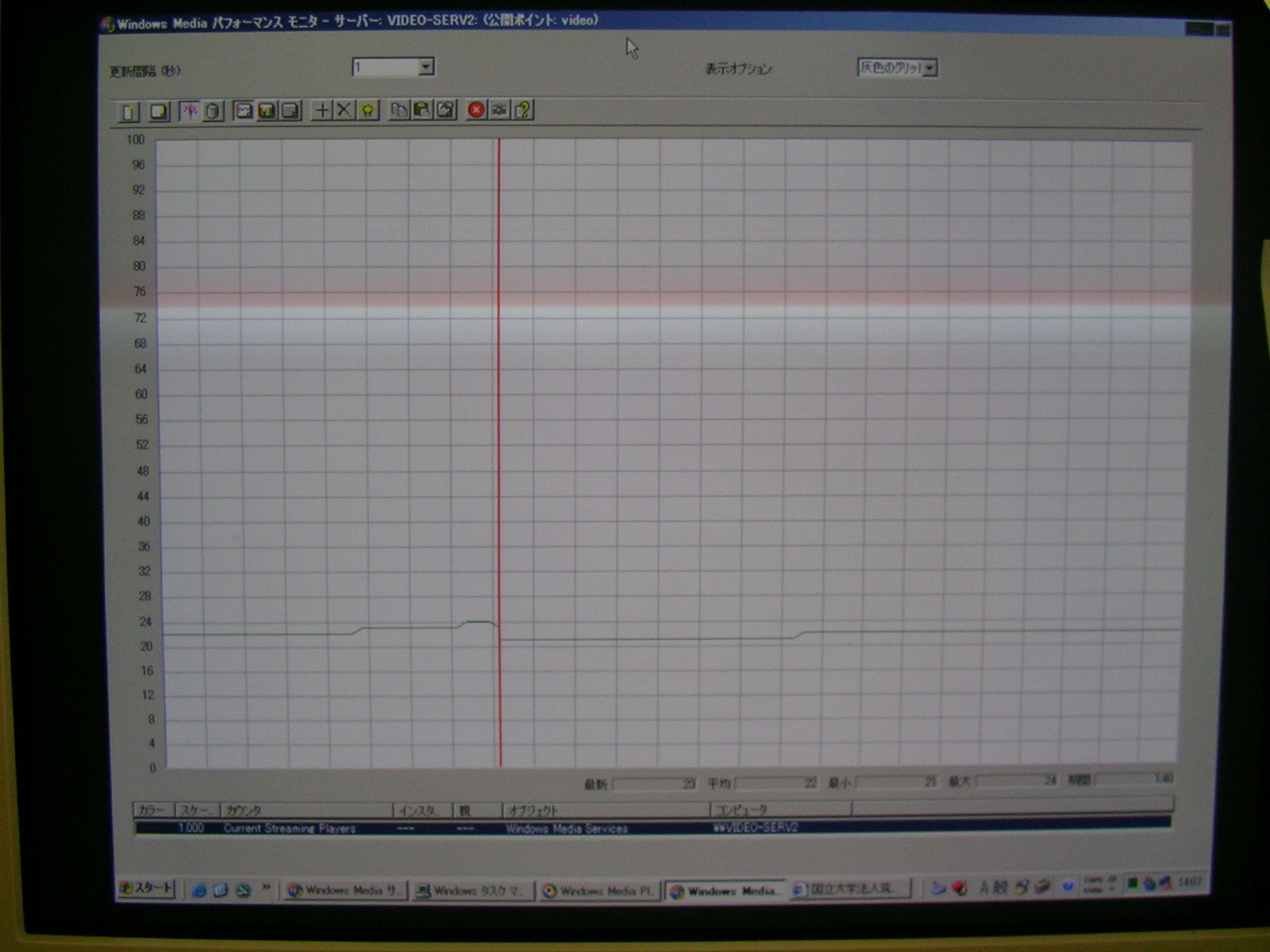Delete selected counter with the X icon

click(x=344, y=110)
